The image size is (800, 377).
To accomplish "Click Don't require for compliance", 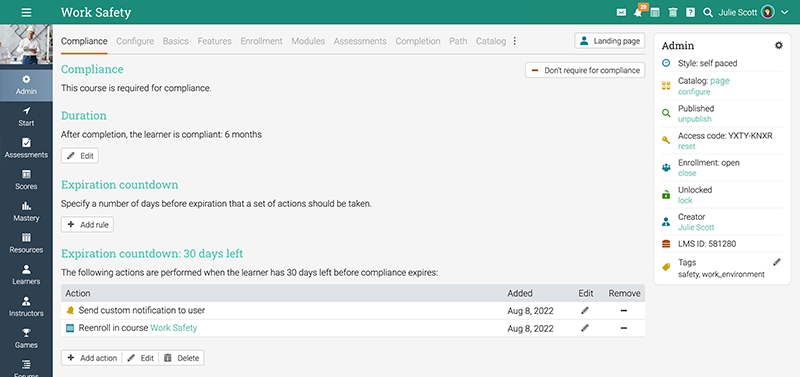I will (x=585, y=70).
